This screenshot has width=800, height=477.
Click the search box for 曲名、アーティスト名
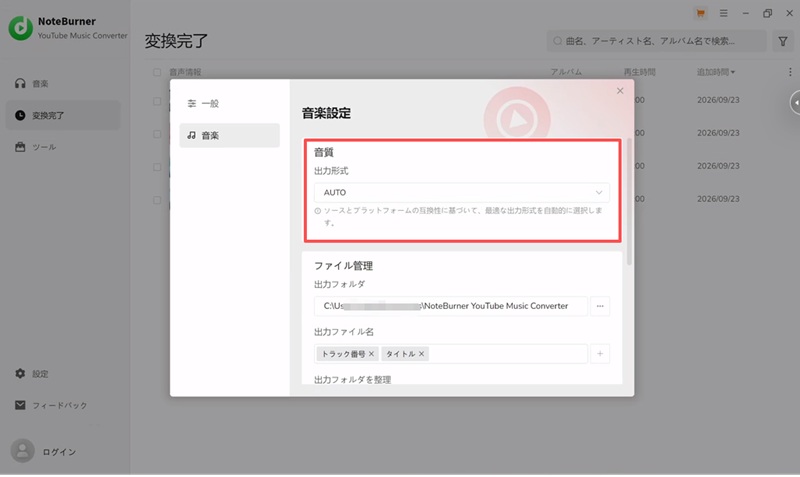pos(657,41)
